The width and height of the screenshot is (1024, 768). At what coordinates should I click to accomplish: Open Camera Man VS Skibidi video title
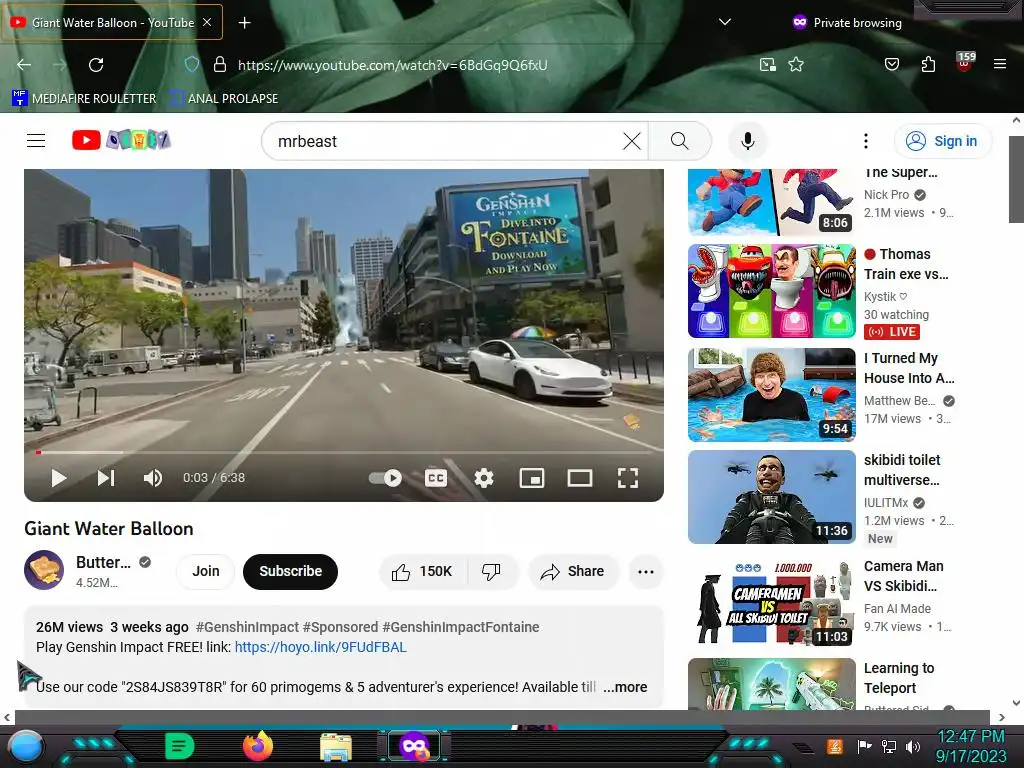click(x=904, y=576)
